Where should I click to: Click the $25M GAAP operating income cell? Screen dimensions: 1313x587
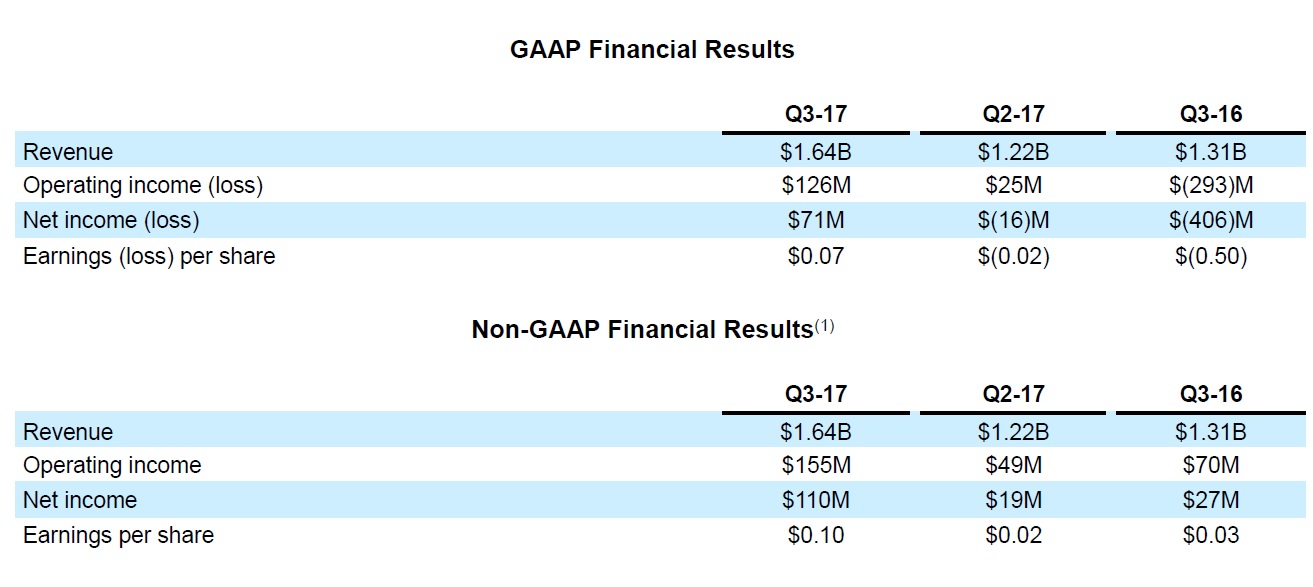click(1012, 186)
